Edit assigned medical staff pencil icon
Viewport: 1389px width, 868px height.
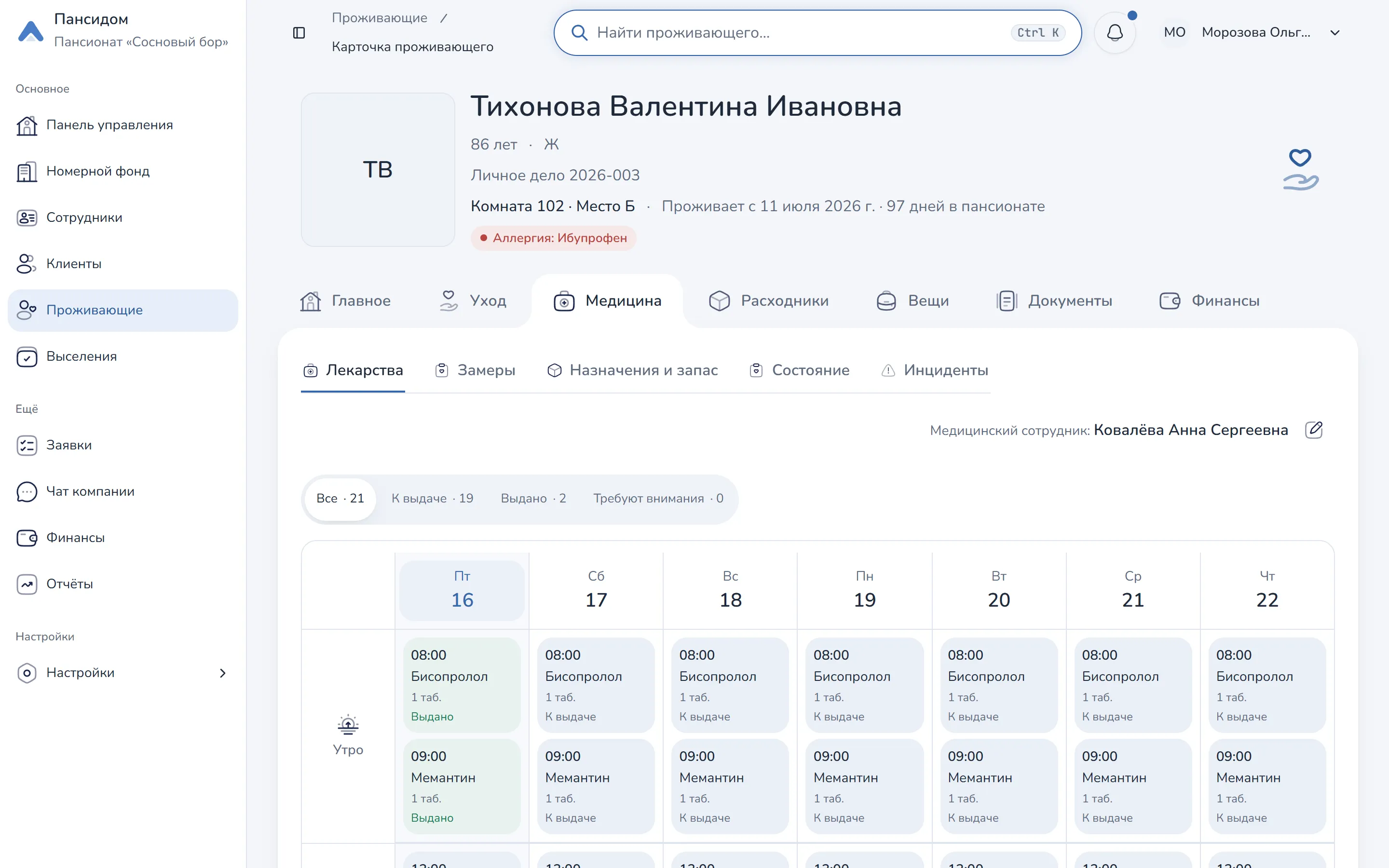click(x=1314, y=430)
